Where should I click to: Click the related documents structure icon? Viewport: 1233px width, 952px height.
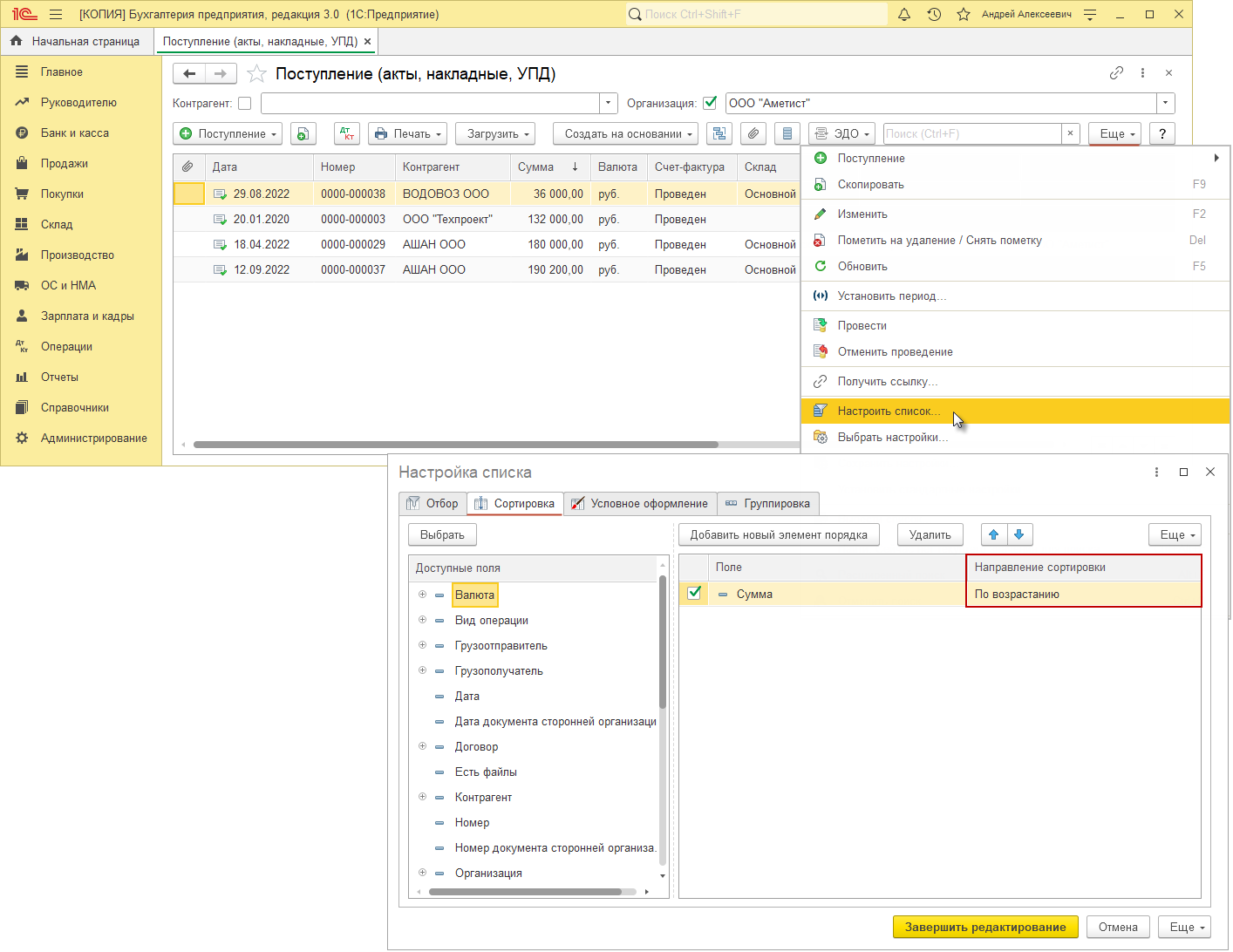(719, 133)
